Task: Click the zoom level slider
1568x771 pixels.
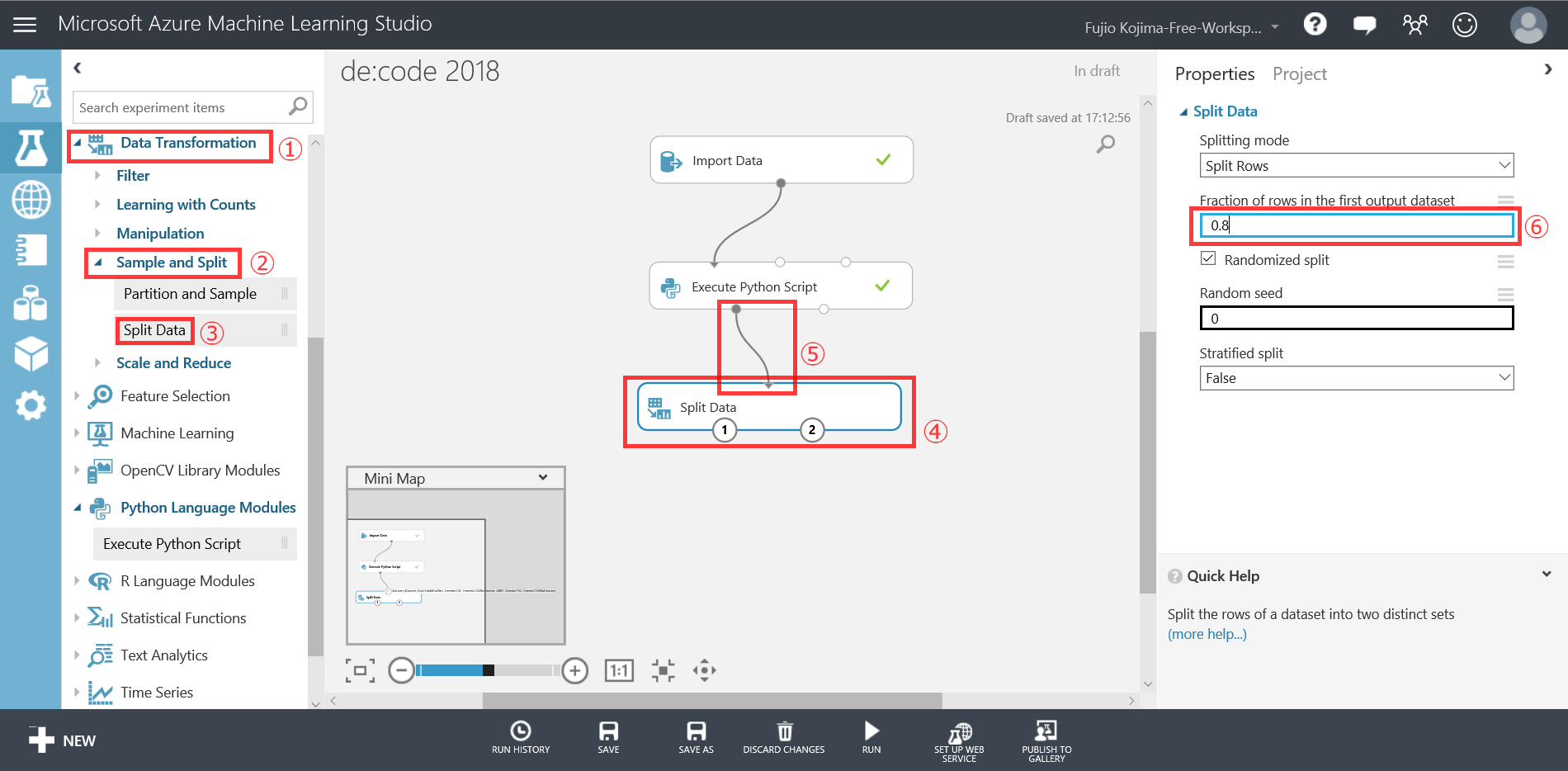Action: 489,670
